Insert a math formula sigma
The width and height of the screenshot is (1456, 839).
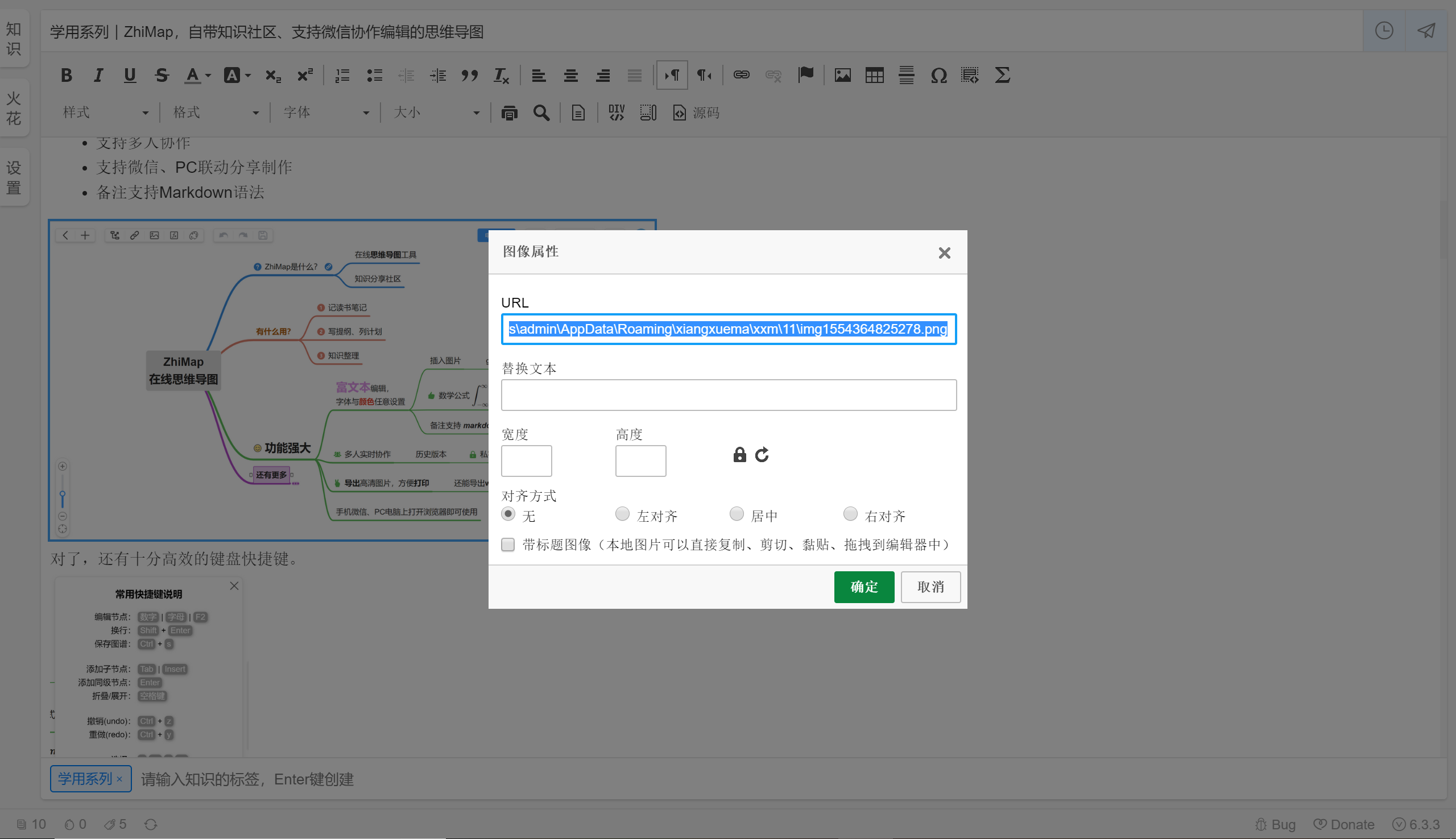pos(1002,76)
